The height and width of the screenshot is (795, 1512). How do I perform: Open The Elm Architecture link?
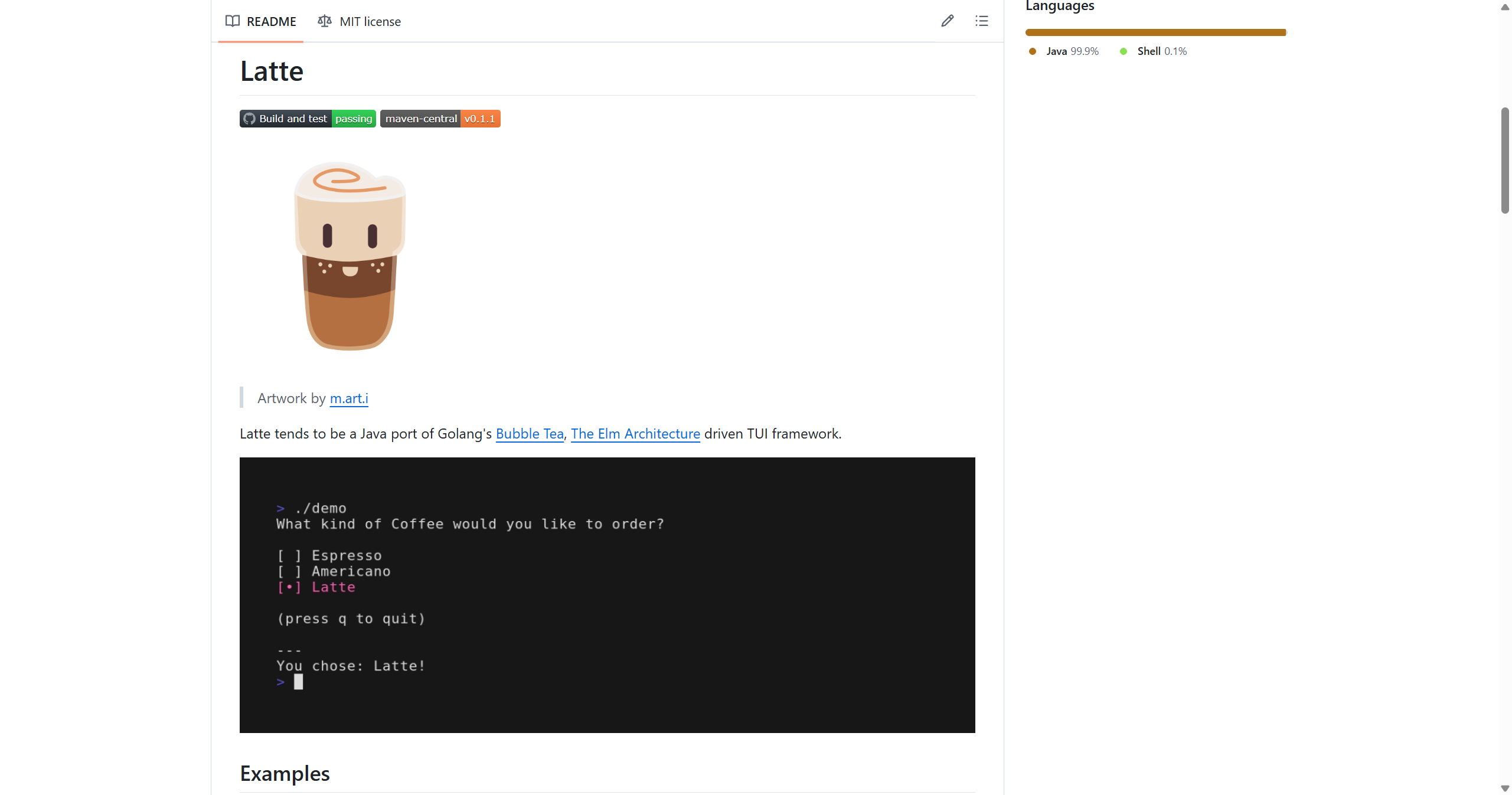[x=635, y=434]
